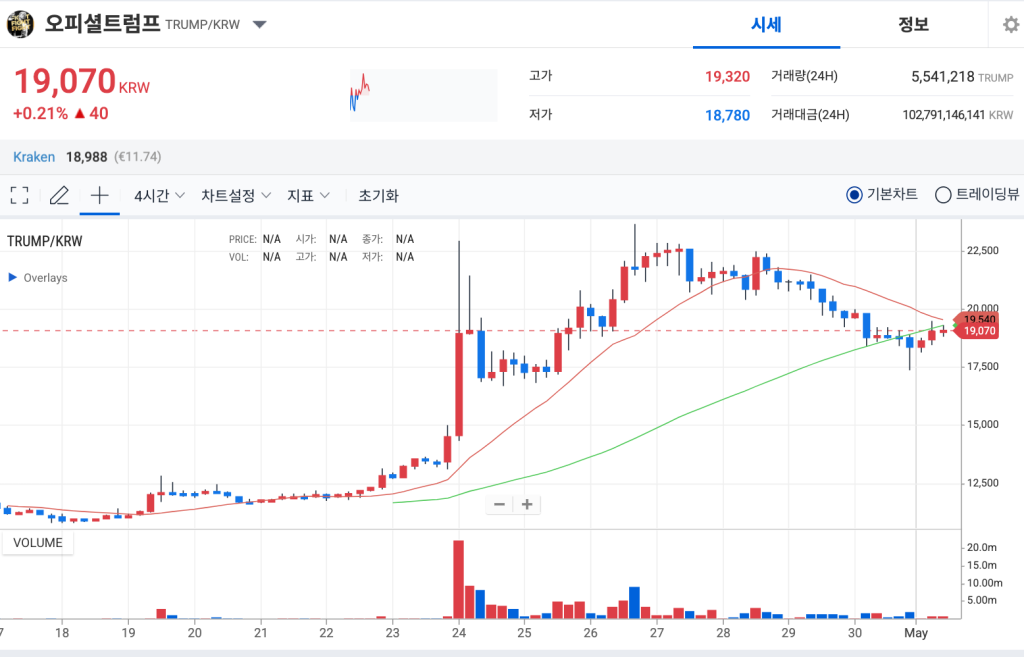Click the 오피셜트럼프 coin name heading
Viewport: 1024px width, 657px height.
102,24
